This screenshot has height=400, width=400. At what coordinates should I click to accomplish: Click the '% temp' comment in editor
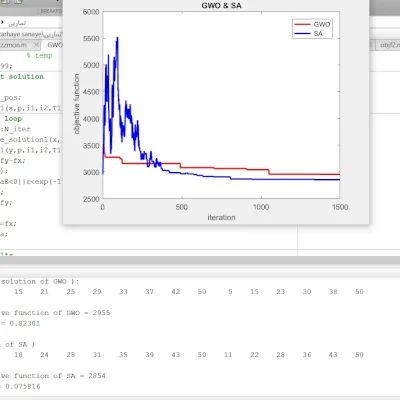(x=39, y=56)
